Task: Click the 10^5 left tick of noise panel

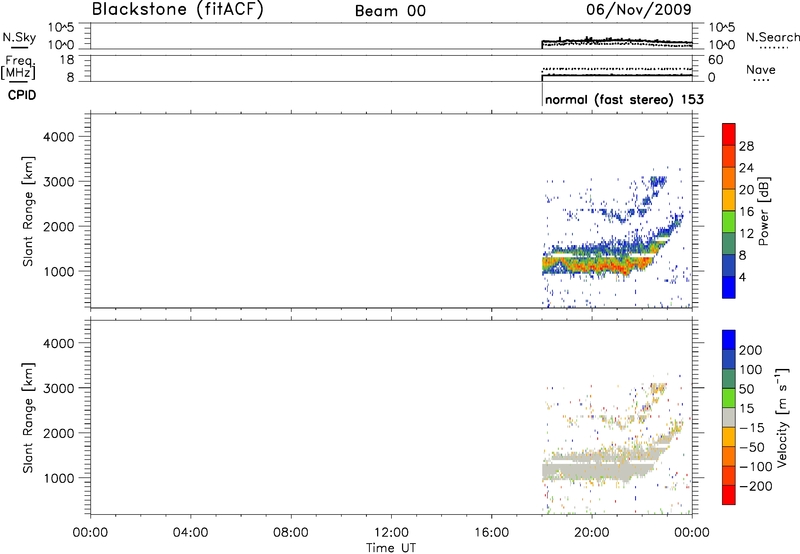Action: click(x=61, y=28)
